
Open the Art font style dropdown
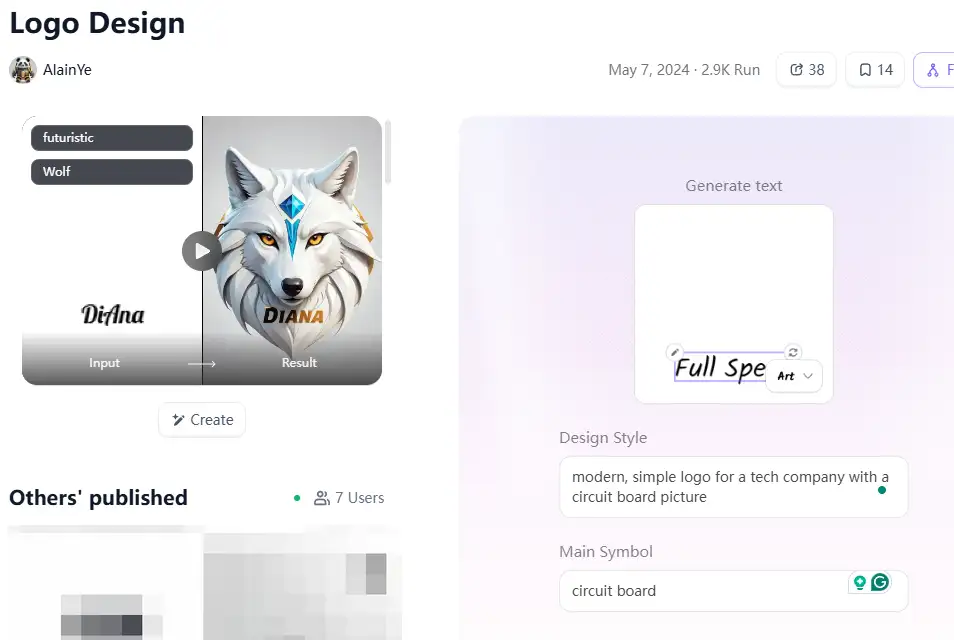pyautogui.click(x=794, y=376)
